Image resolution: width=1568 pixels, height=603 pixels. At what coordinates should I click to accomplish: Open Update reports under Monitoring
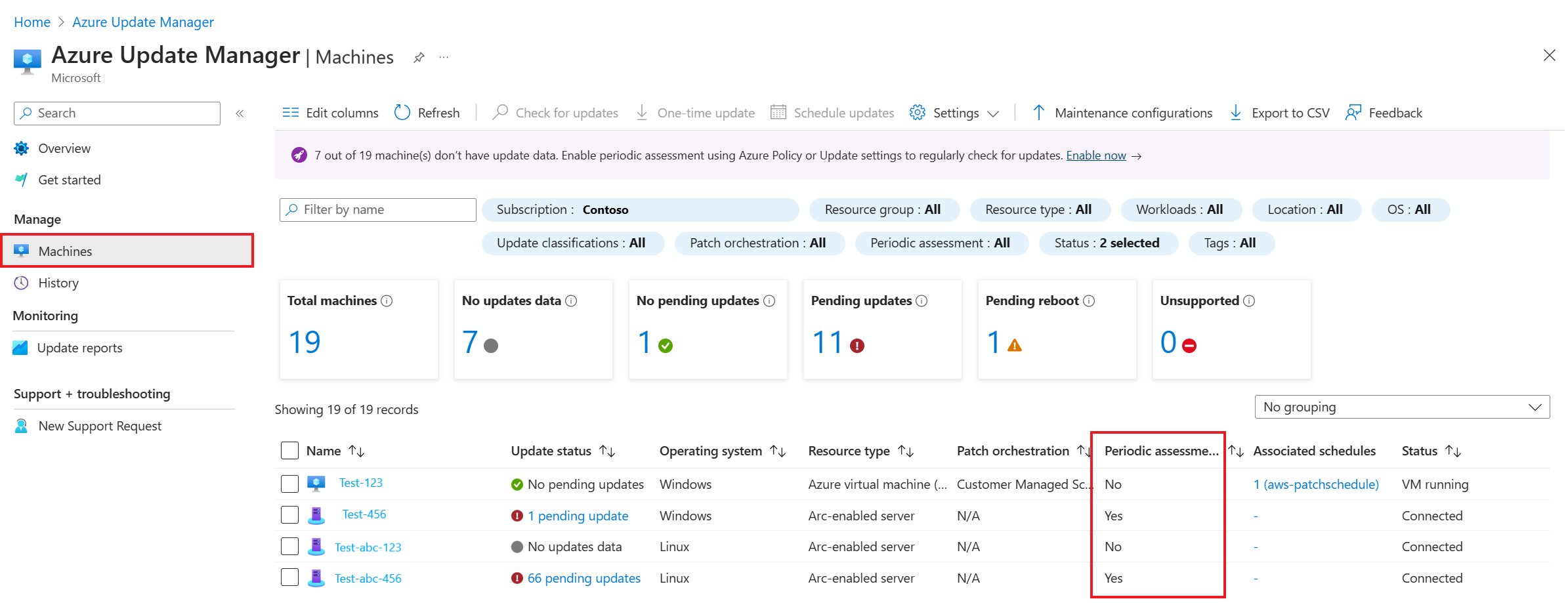[x=79, y=347]
